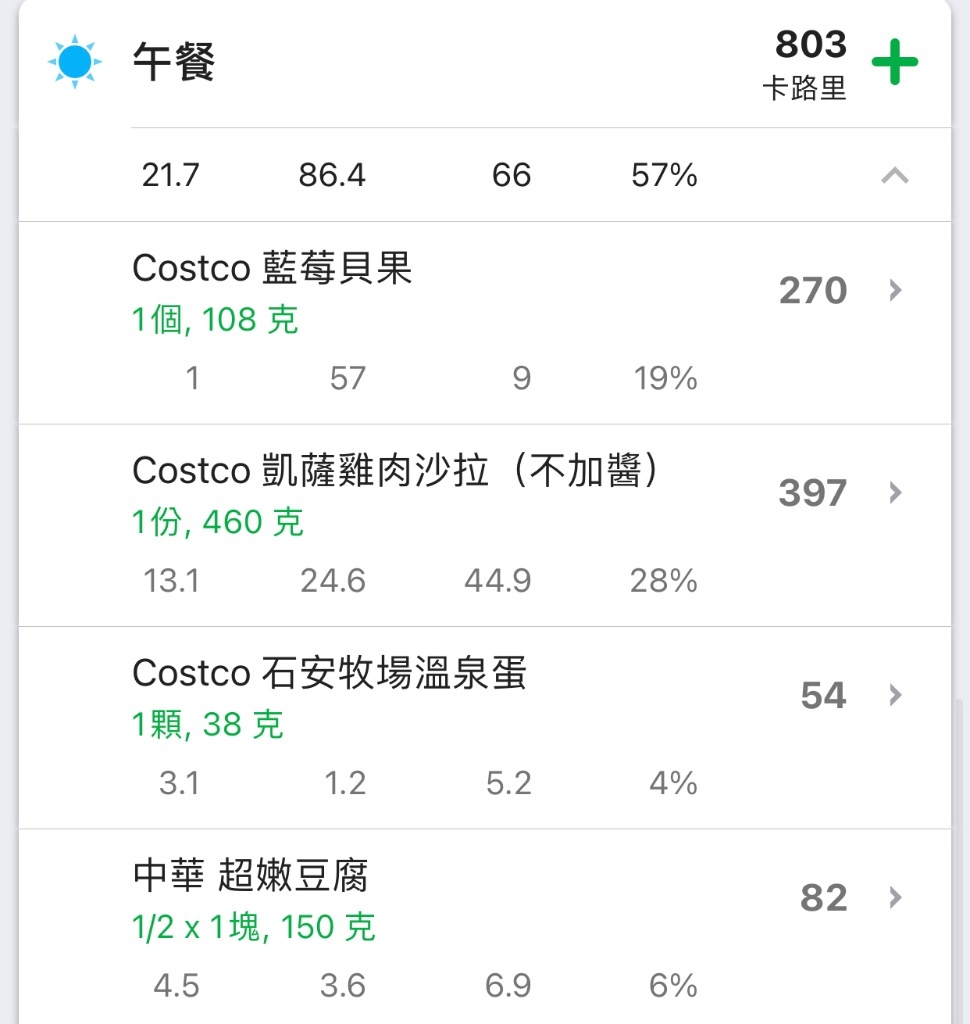Image resolution: width=970 pixels, height=1024 pixels.
Task: Tap the blue sun lunch icon
Action: pyautogui.click(x=75, y=61)
